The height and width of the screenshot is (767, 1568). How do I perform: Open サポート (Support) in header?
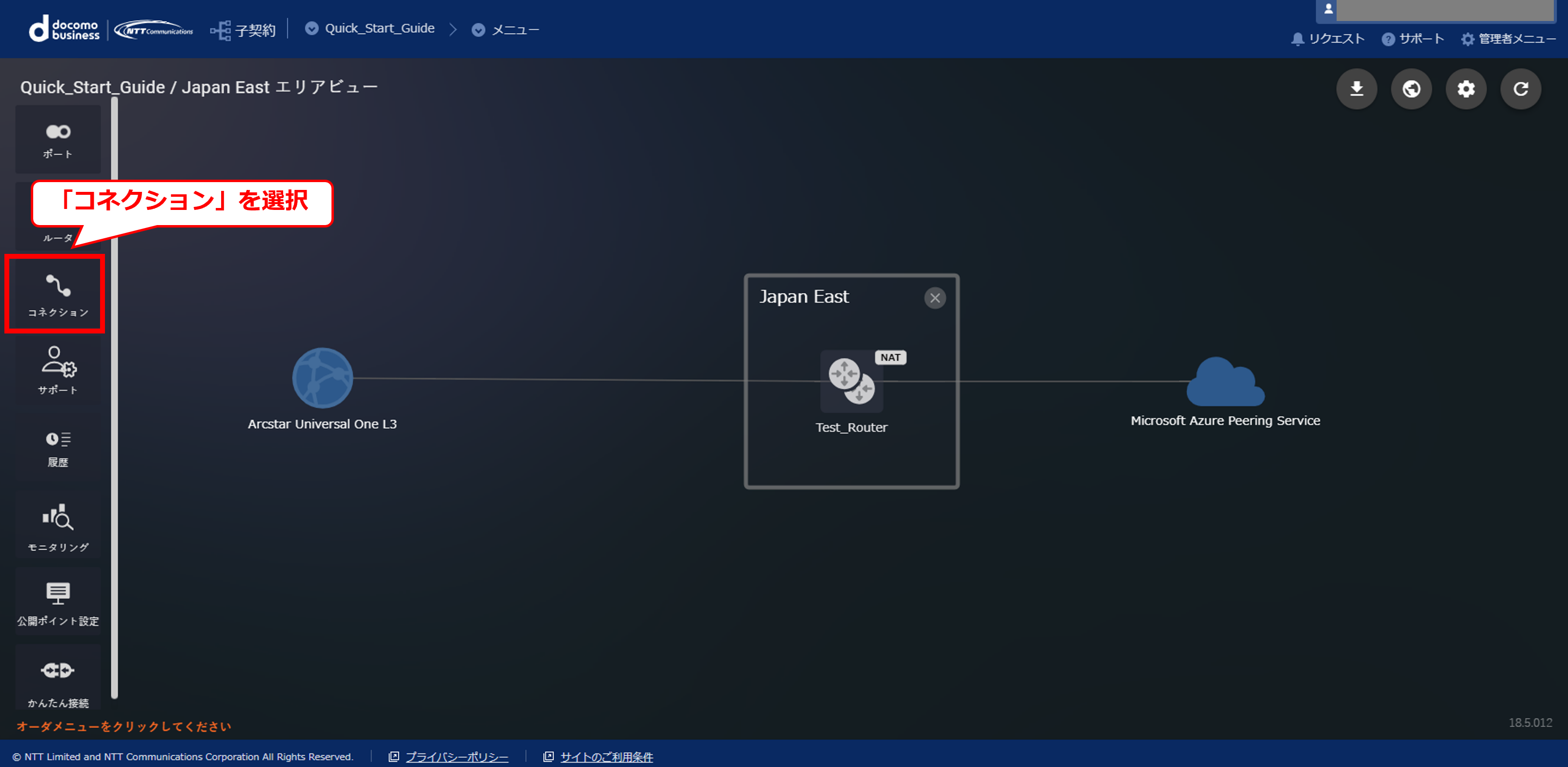(x=1412, y=39)
